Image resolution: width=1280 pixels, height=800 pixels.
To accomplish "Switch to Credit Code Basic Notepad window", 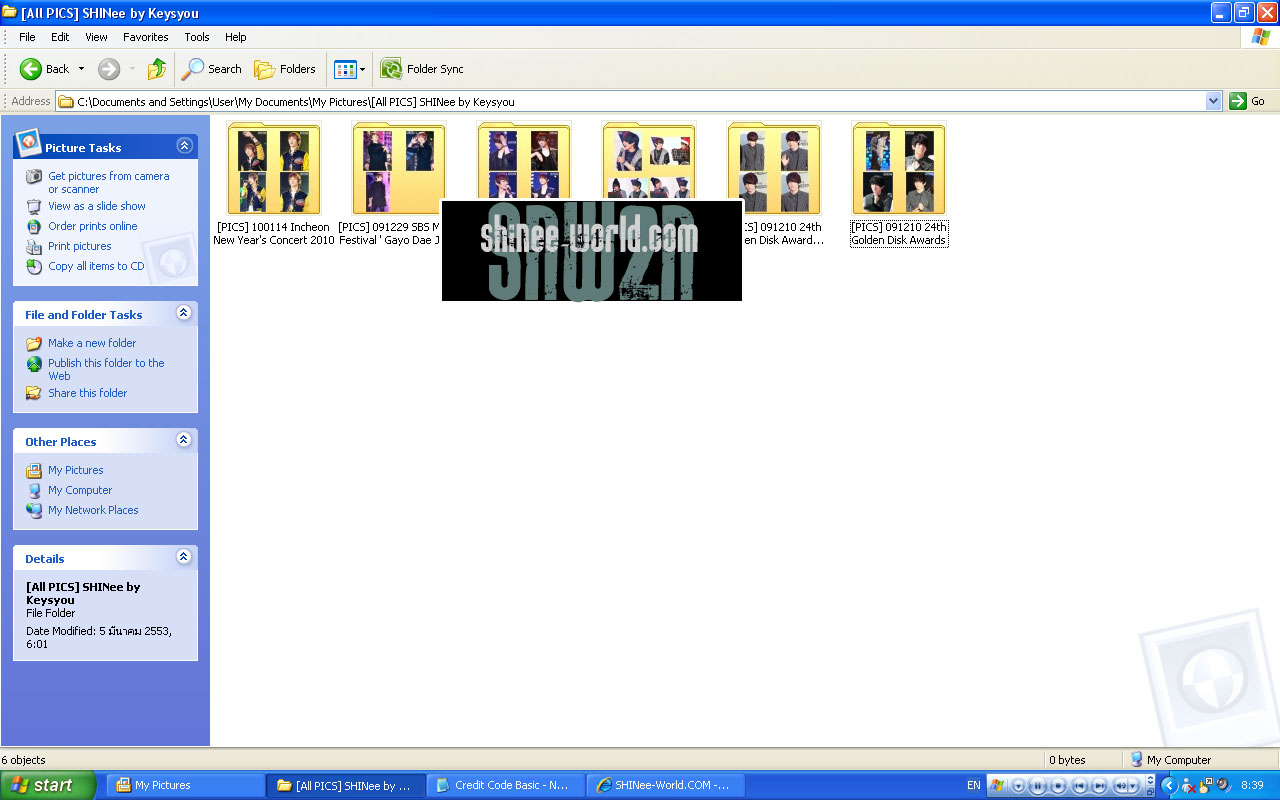I will pos(506,785).
